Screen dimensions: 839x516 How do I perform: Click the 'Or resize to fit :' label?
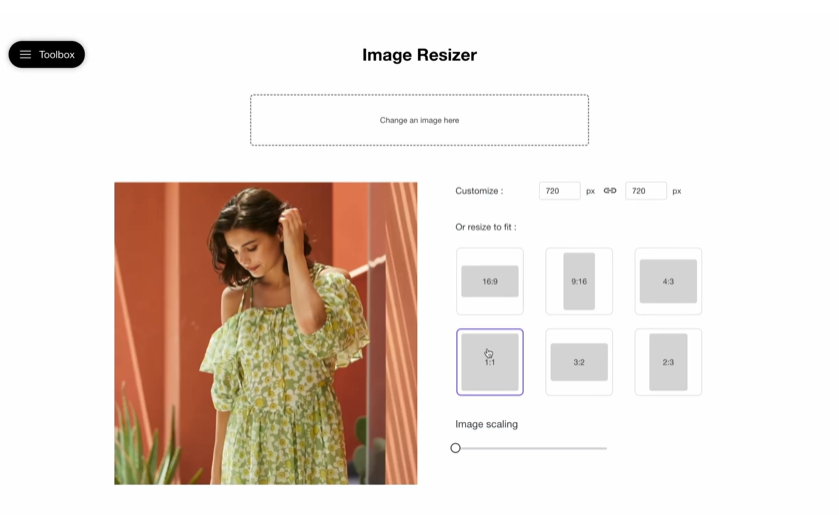[x=486, y=227]
